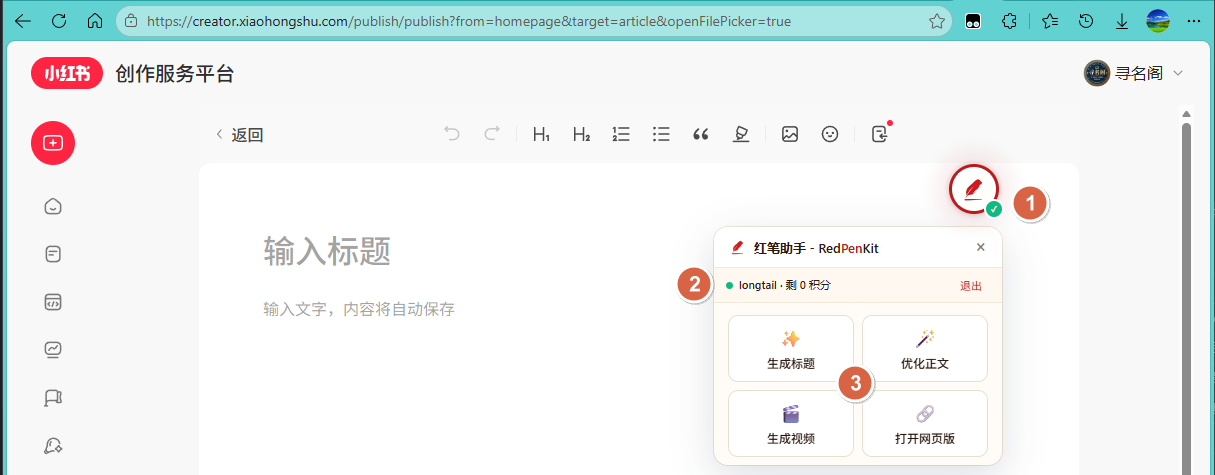Open the notes list sidebar icon

point(53,255)
